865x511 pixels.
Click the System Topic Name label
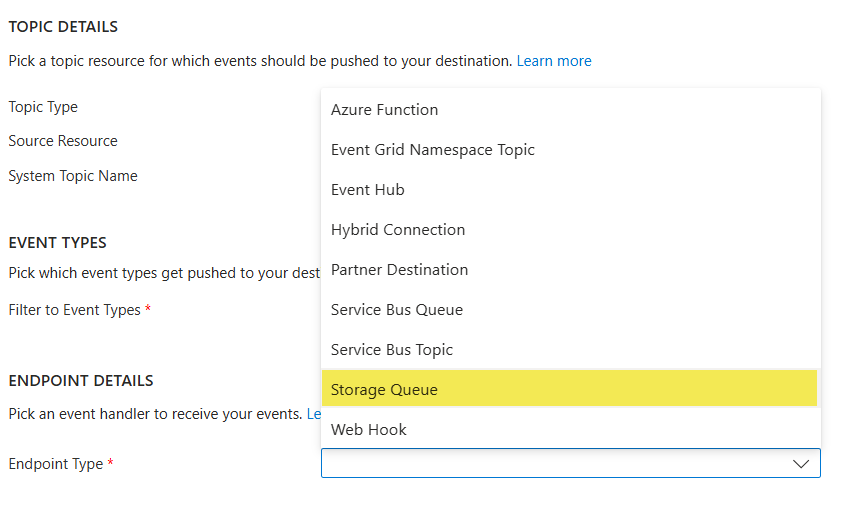(x=73, y=176)
